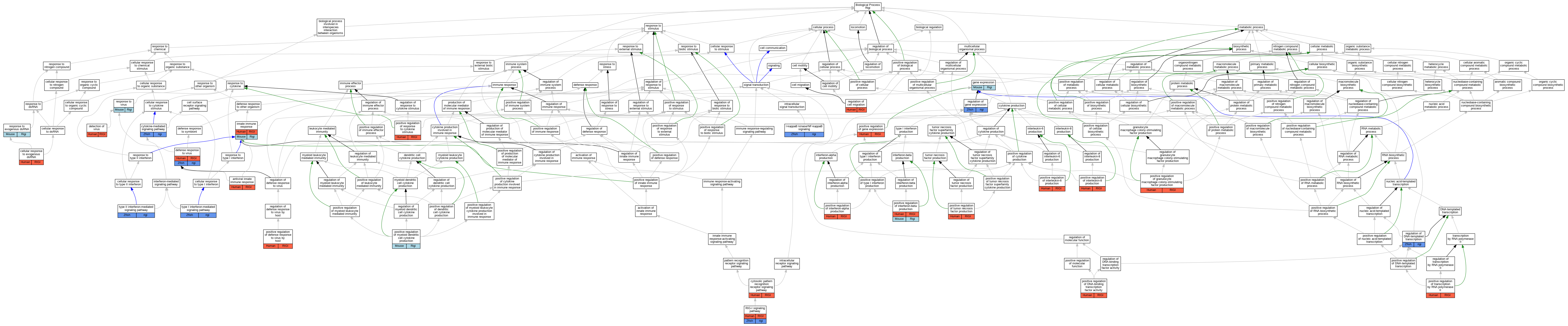Click the 'RNA biosynthetic process' node
Viewport: 1568px width, 326px height.
1393,157
